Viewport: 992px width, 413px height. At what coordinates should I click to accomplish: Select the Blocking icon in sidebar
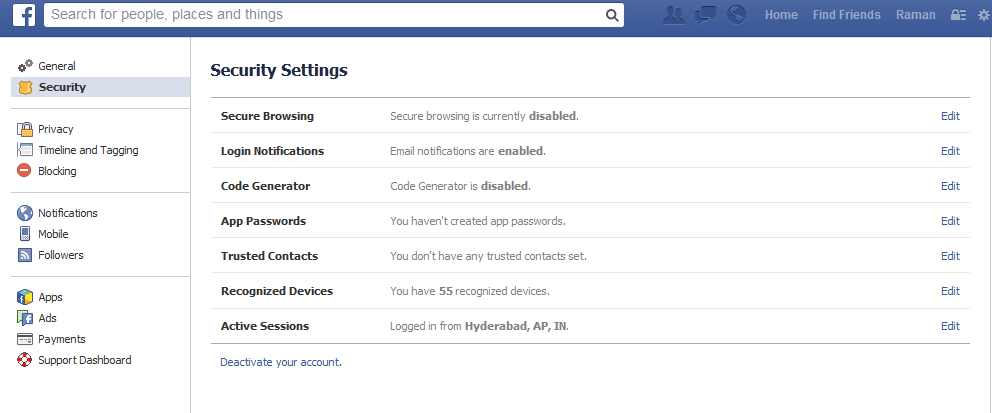coord(24,171)
